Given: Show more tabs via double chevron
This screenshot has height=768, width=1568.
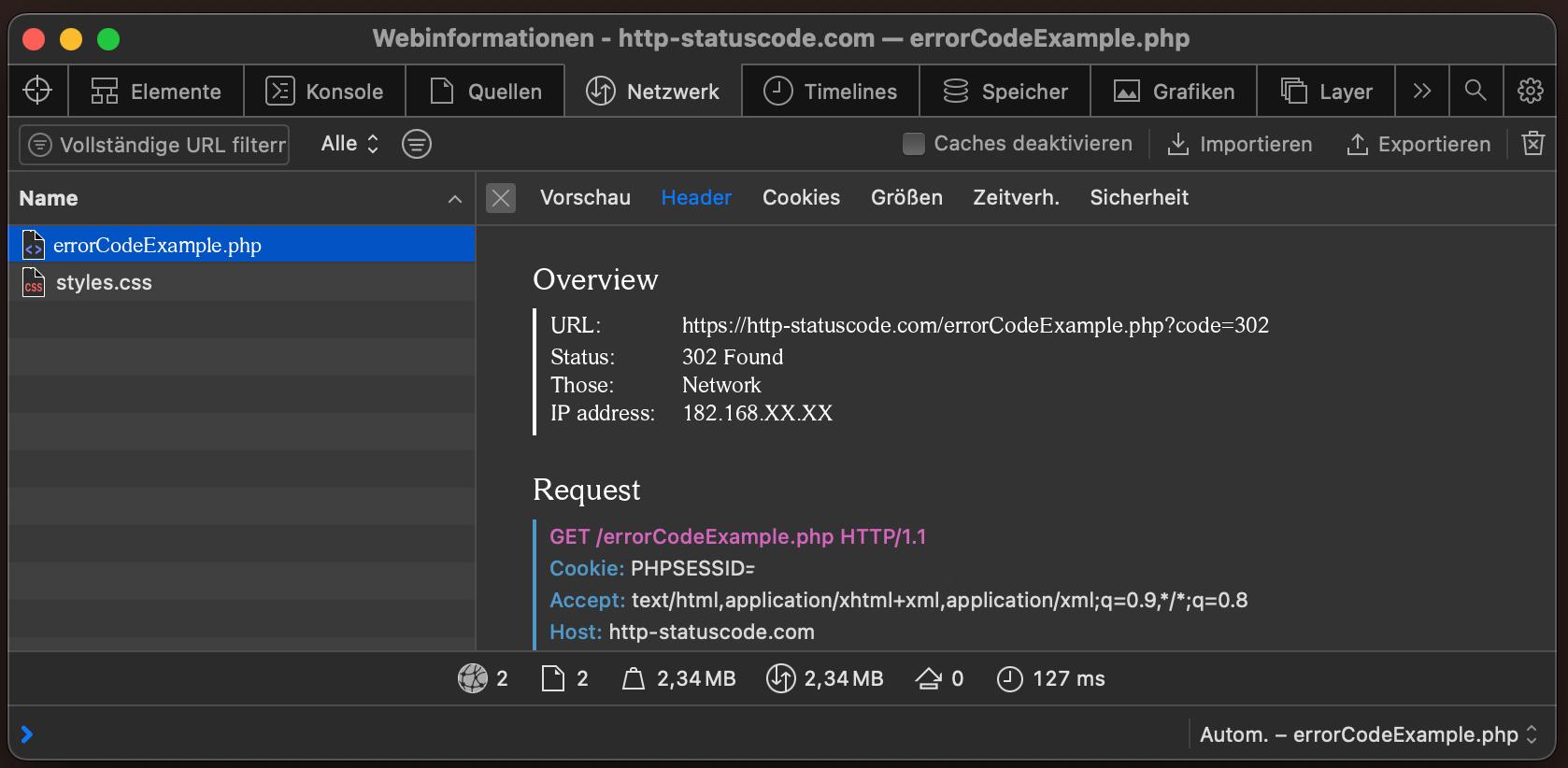Looking at the screenshot, I should tap(1422, 91).
